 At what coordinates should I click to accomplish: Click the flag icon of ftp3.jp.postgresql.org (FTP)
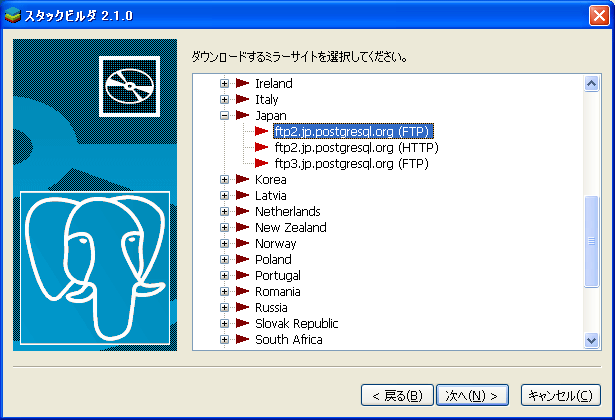click(261, 163)
